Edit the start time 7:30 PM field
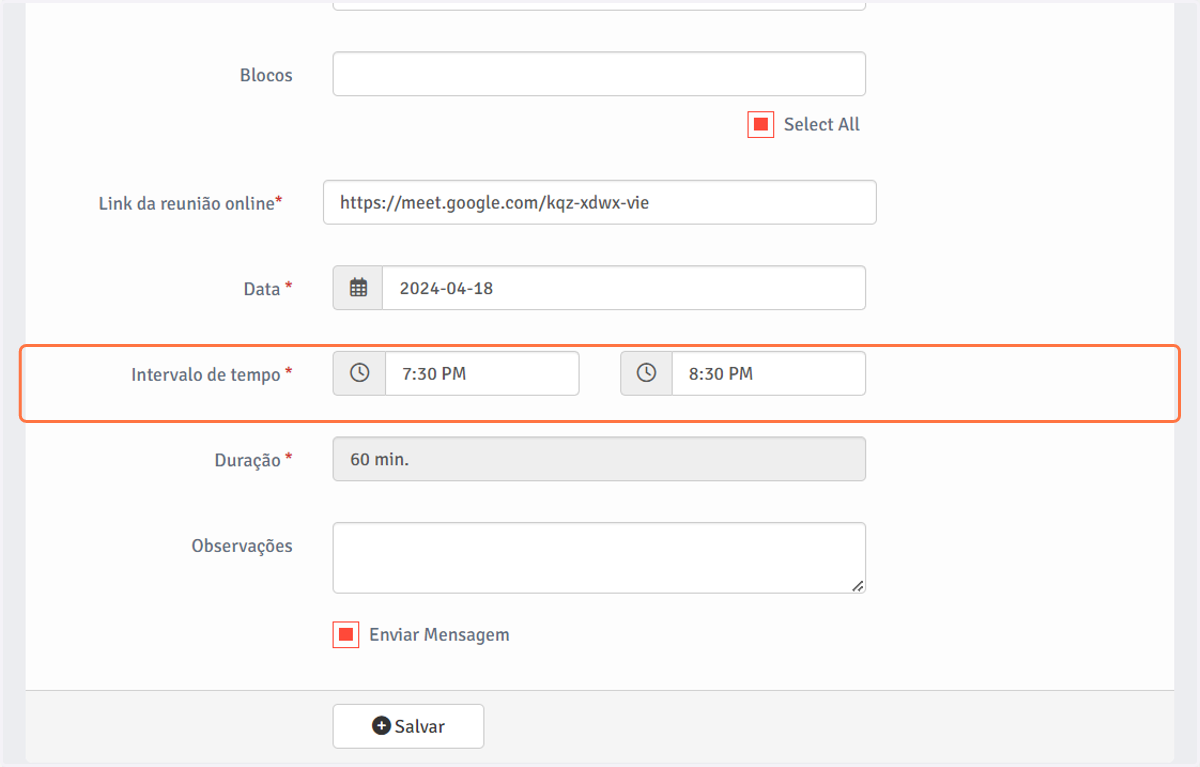This screenshot has width=1200, height=767. (482, 373)
